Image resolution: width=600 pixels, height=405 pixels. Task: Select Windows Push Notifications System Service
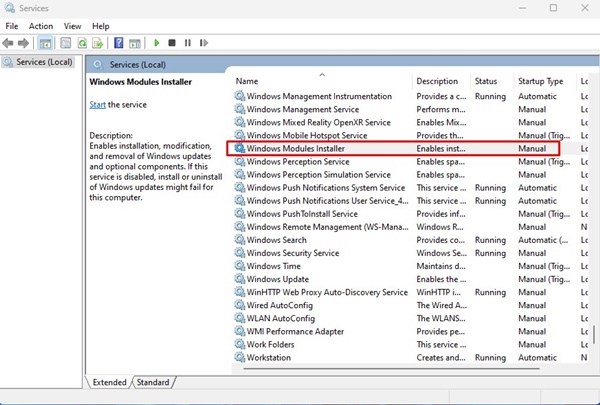[x=409, y=188]
